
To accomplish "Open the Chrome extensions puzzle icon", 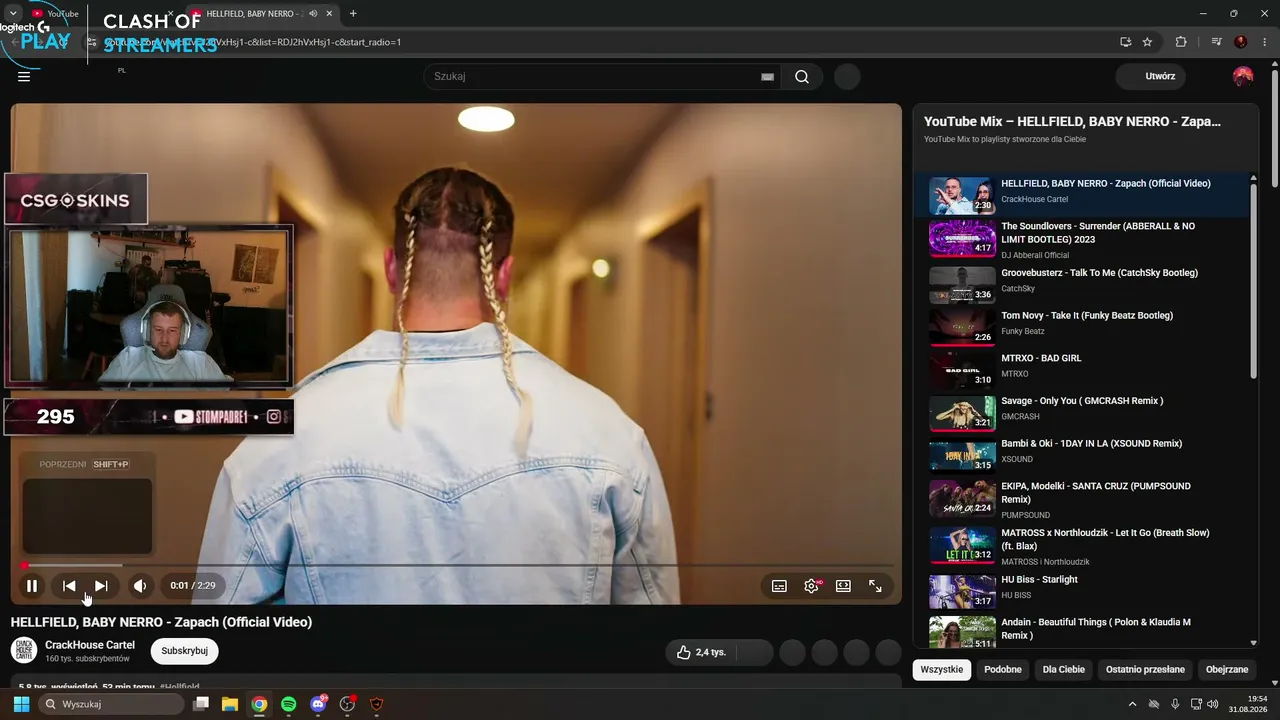I will [1181, 42].
